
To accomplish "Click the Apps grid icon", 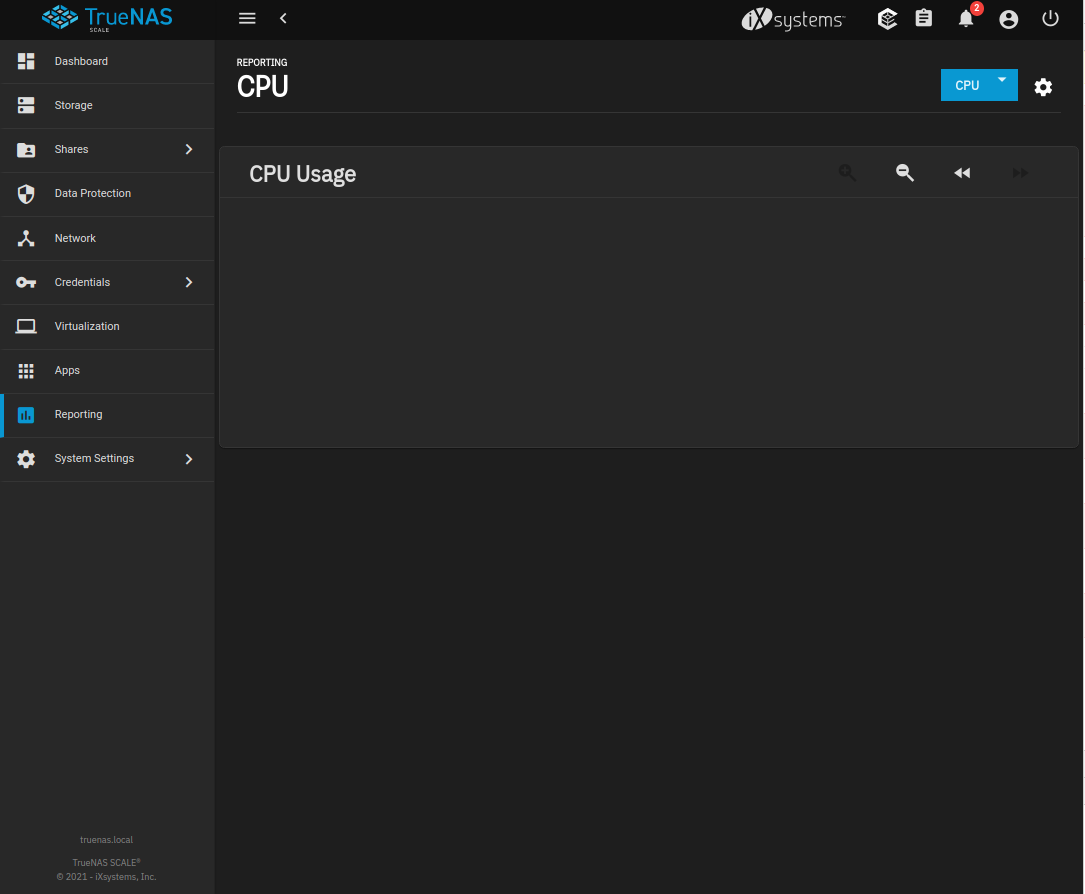I will coord(26,371).
